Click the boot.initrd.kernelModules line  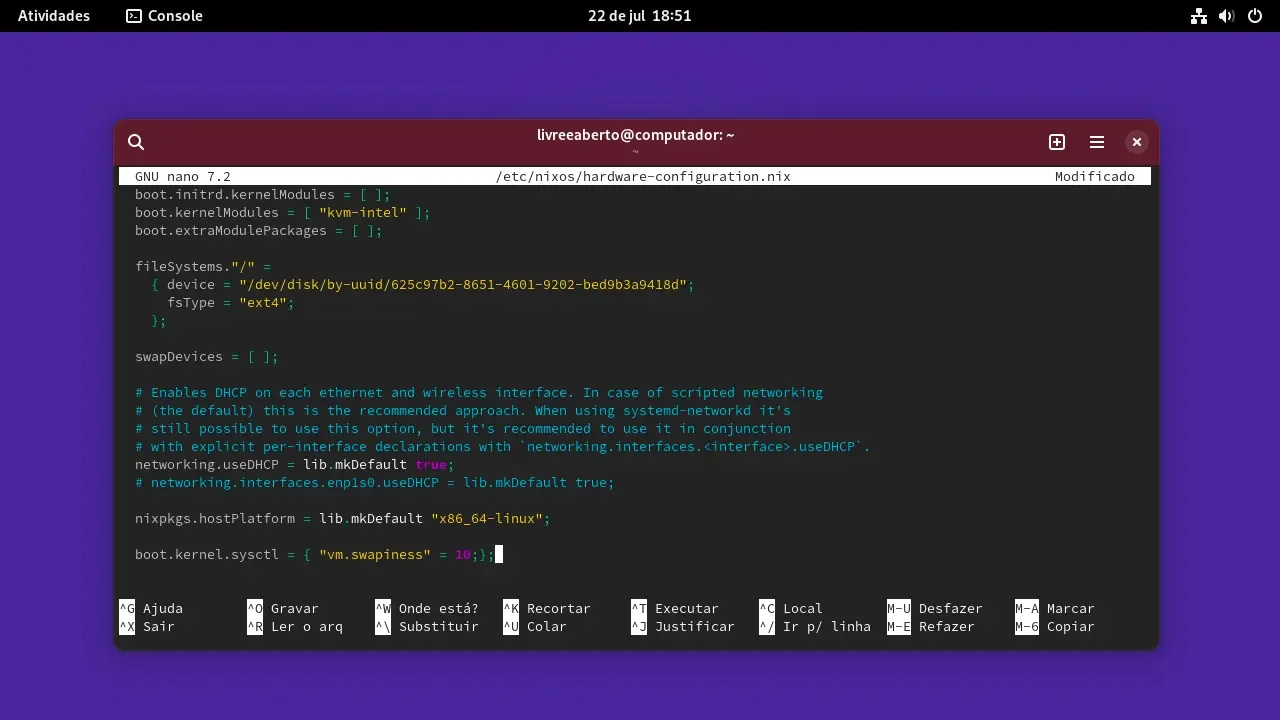(x=263, y=194)
